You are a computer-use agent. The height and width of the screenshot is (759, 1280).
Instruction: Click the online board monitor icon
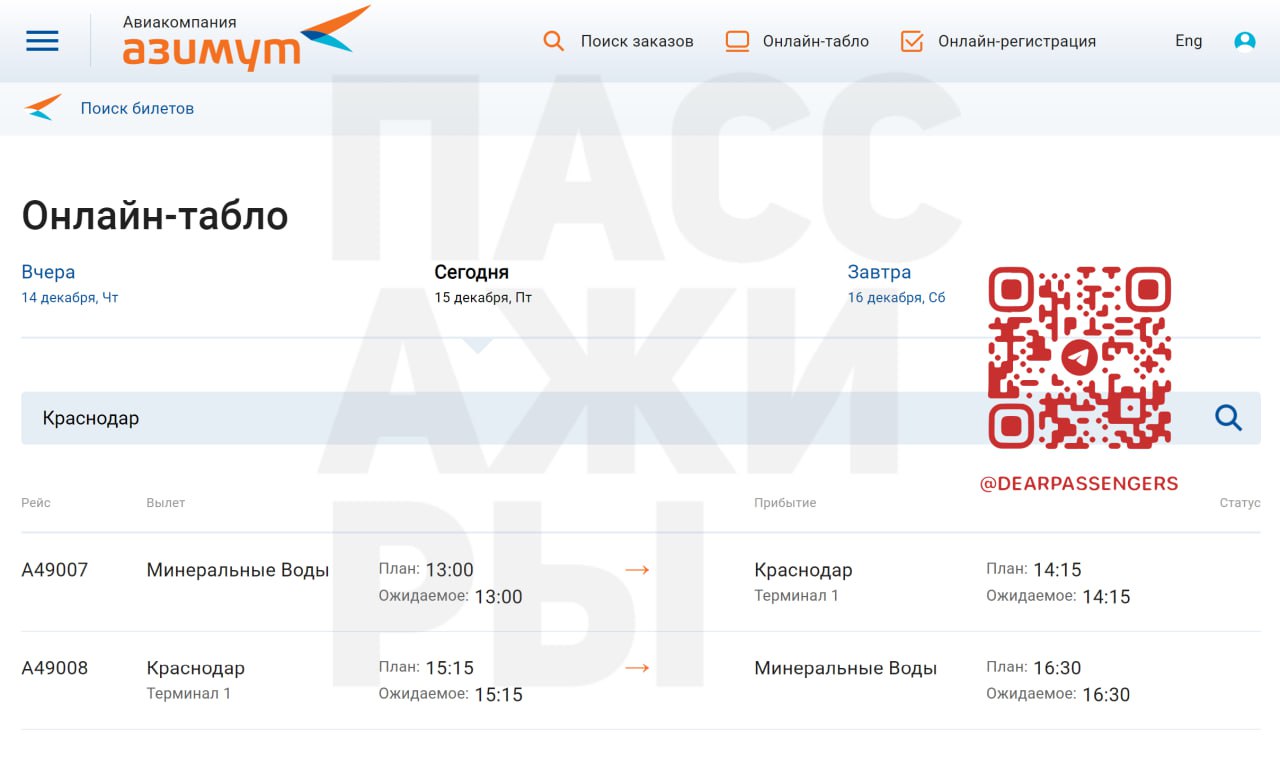tap(737, 41)
